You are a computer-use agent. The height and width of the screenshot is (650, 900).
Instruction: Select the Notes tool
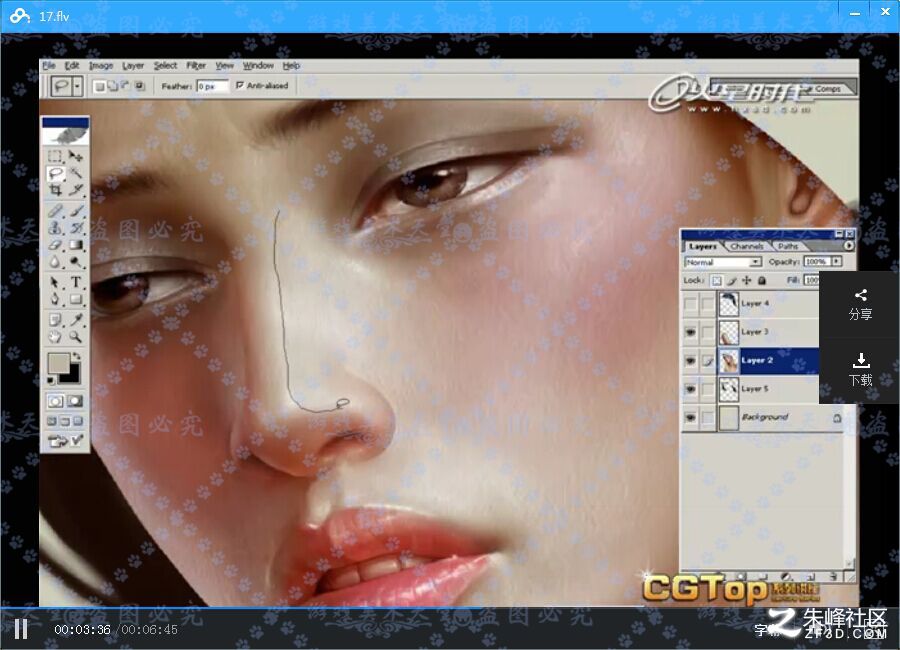tap(55, 319)
